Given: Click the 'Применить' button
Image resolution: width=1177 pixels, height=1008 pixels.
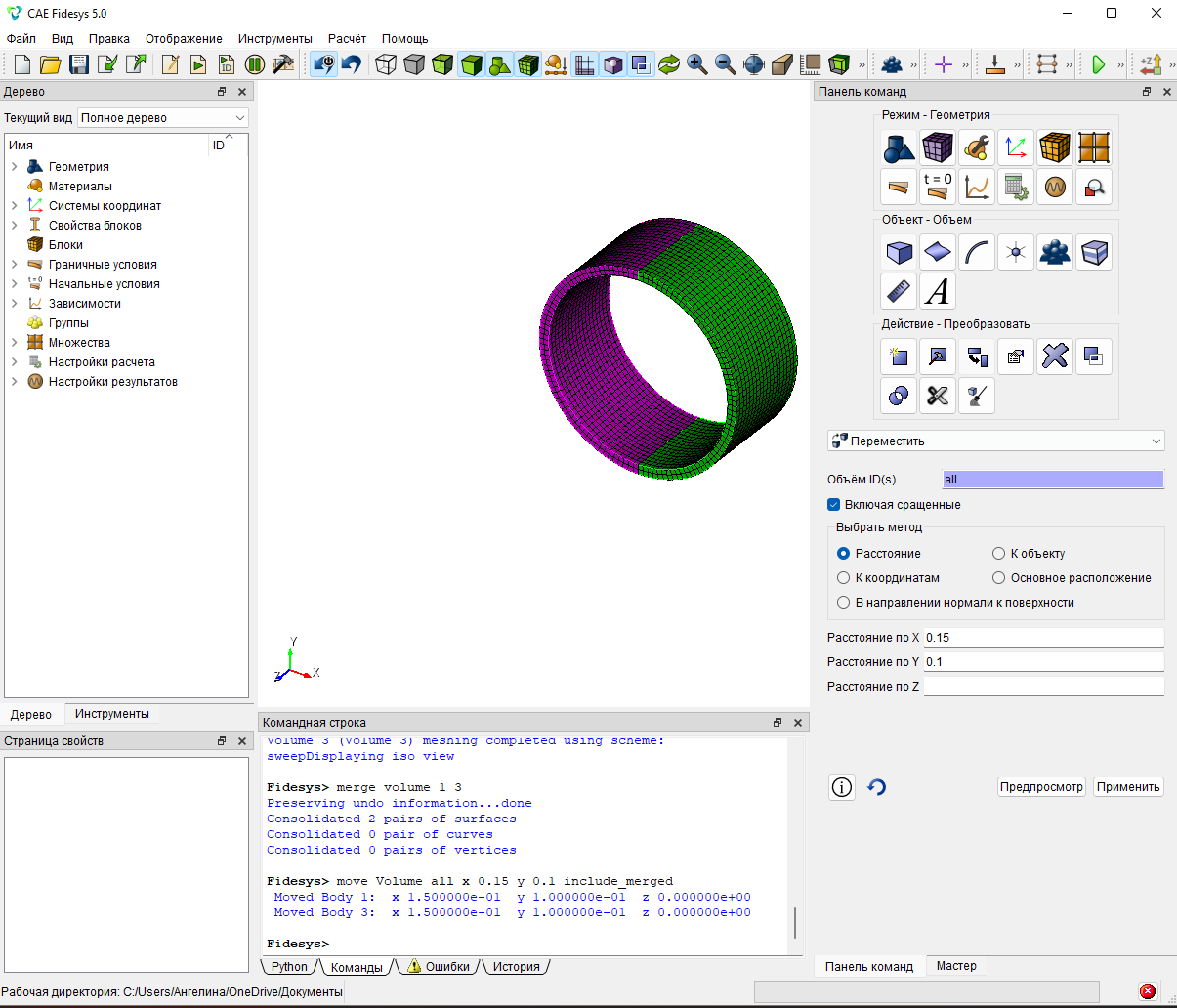Looking at the screenshot, I should (x=1128, y=787).
